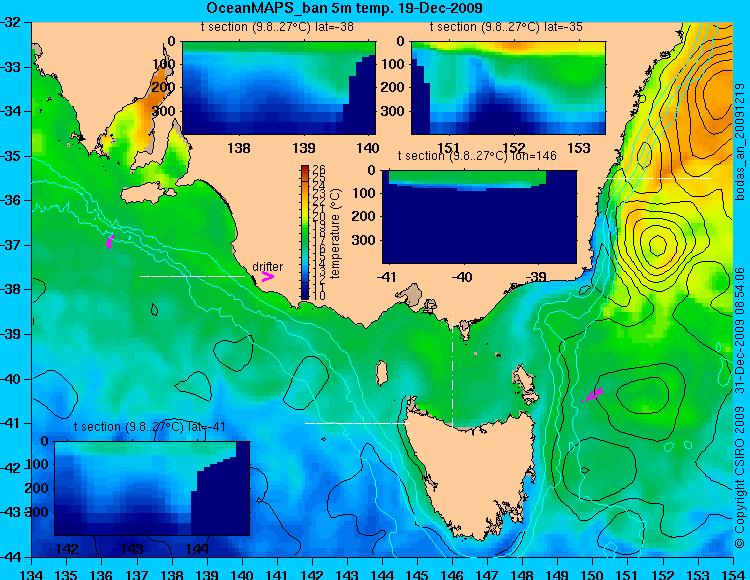Click the "bodas_an_20091219" vertical label
750x580 pixels.
pos(740,142)
